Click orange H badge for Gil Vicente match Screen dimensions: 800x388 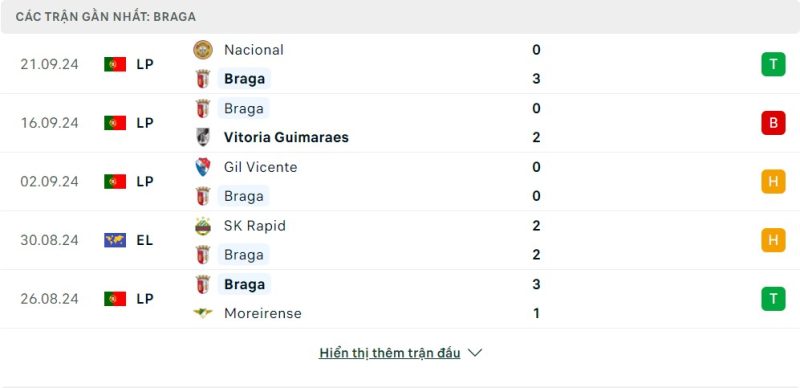(x=773, y=182)
